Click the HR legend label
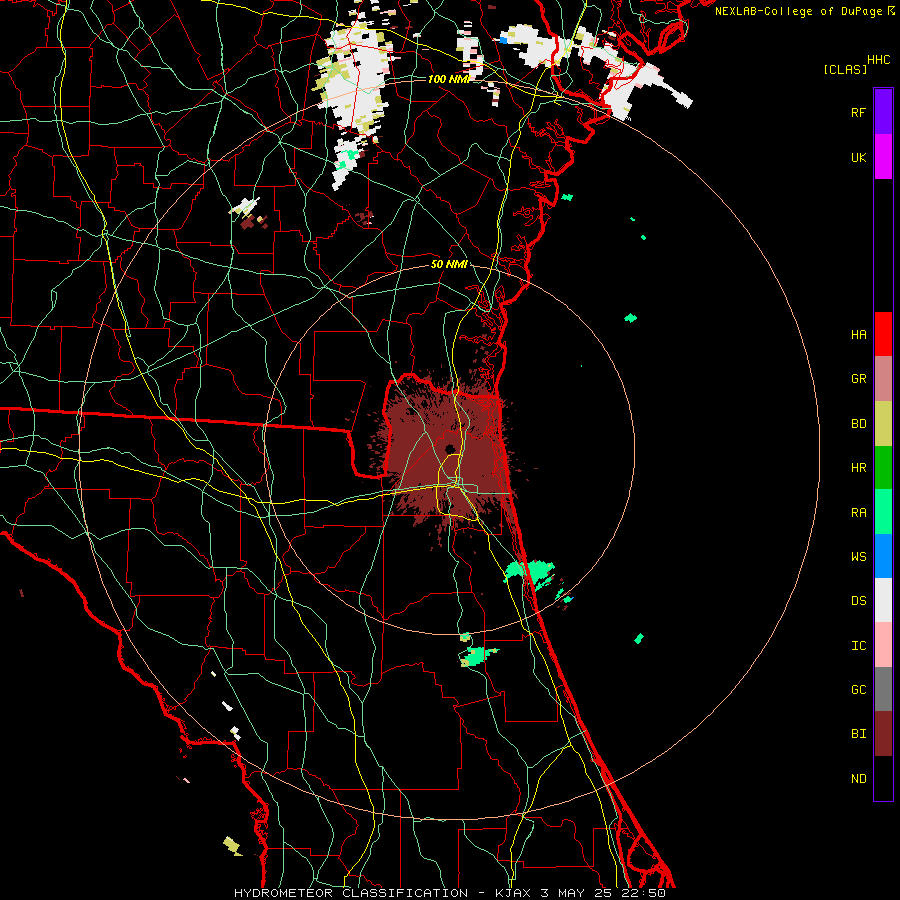This screenshot has height=900, width=900. tap(858, 468)
